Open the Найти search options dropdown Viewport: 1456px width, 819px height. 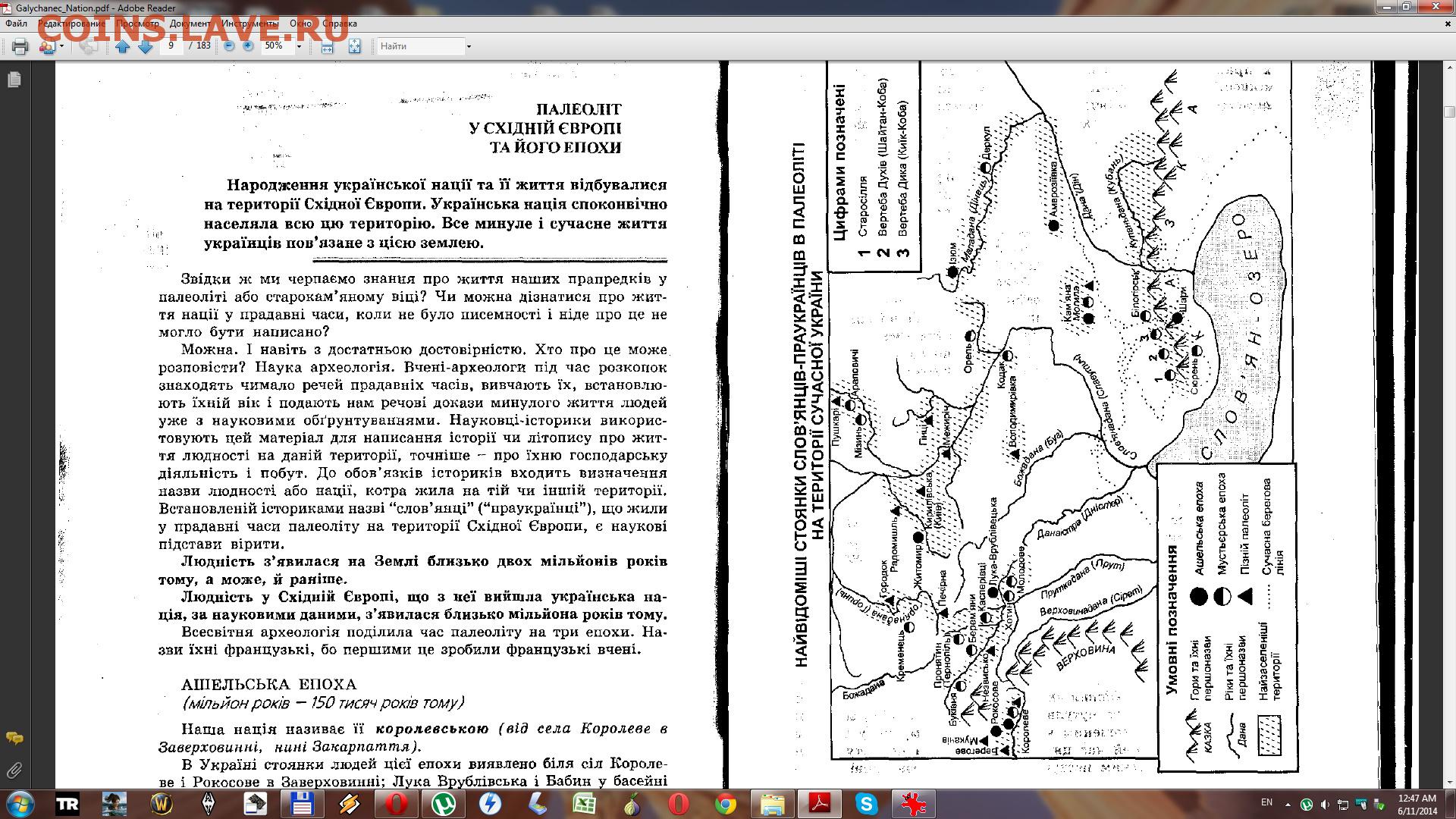[x=469, y=47]
